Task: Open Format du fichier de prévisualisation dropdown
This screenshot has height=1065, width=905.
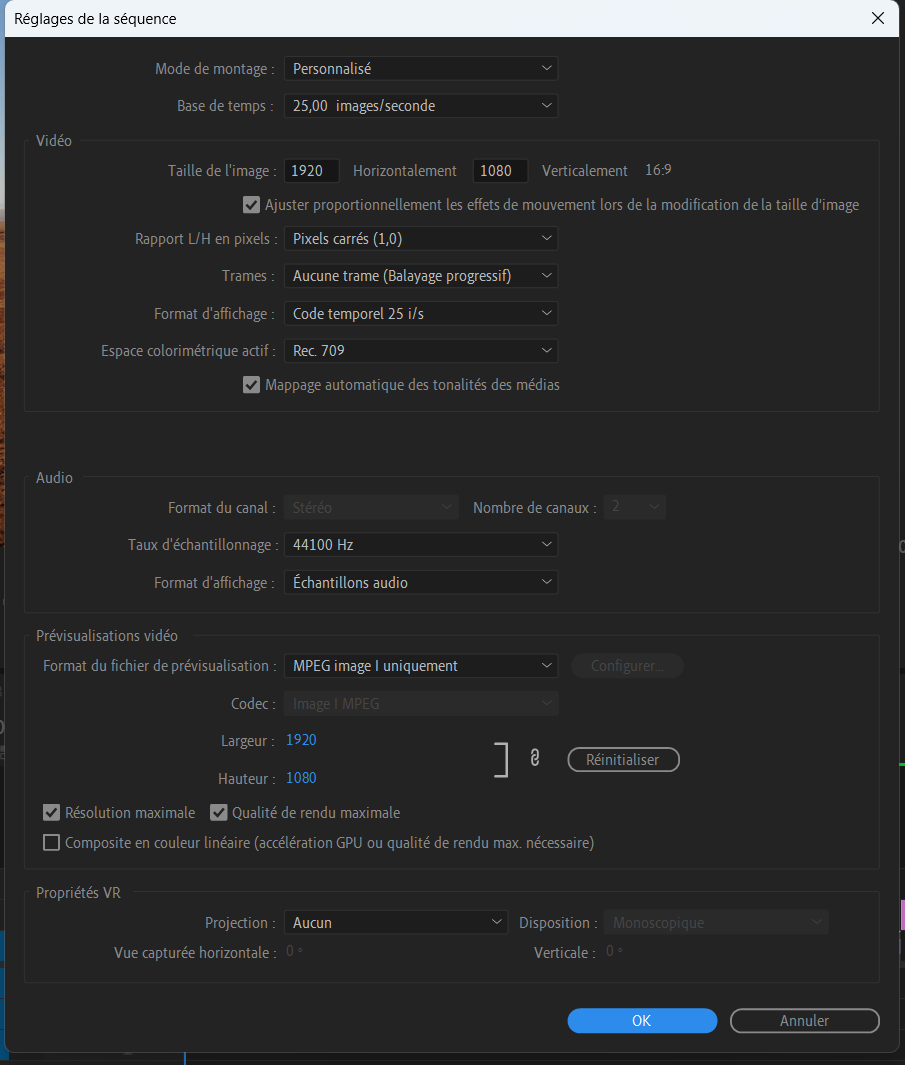Action: tap(421, 666)
